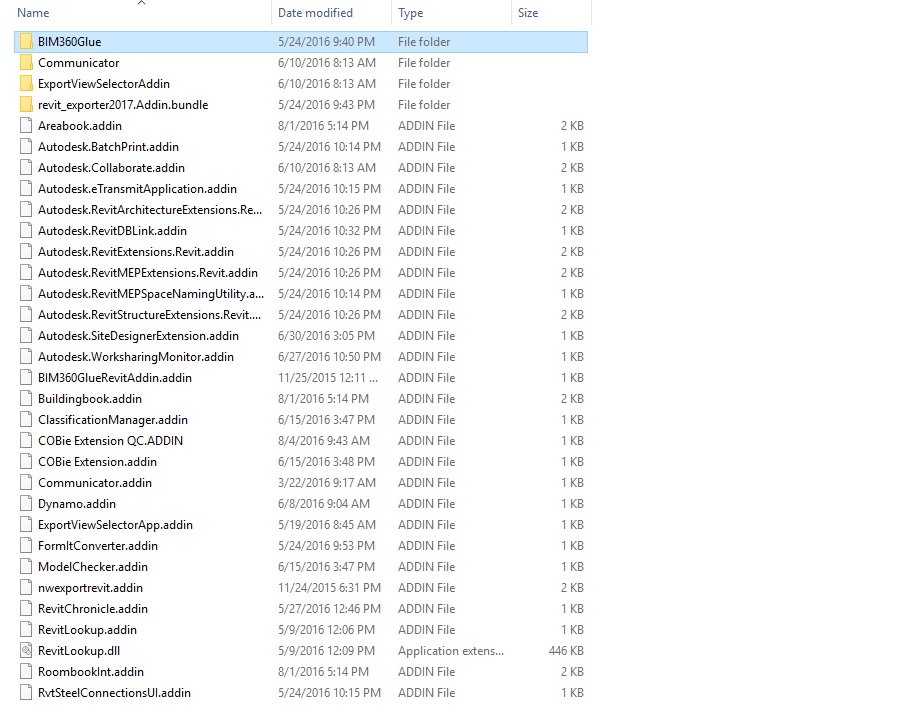Screen dimensions: 918x717
Task: Click the Autodesk.BatchPrint.addin file icon
Action: pos(26,147)
